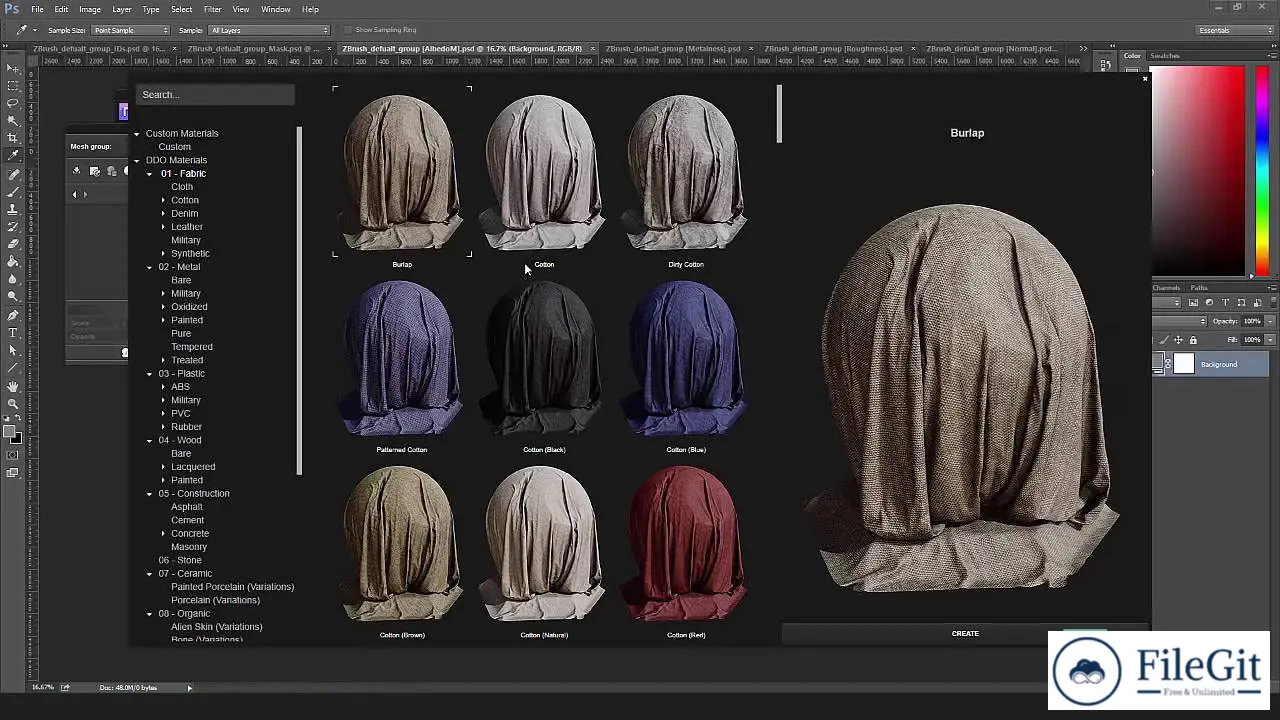The height and width of the screenshot is (720, 1280).
Task: Change screen mode icon in toolbox
Action: click(x=13, y=473)
